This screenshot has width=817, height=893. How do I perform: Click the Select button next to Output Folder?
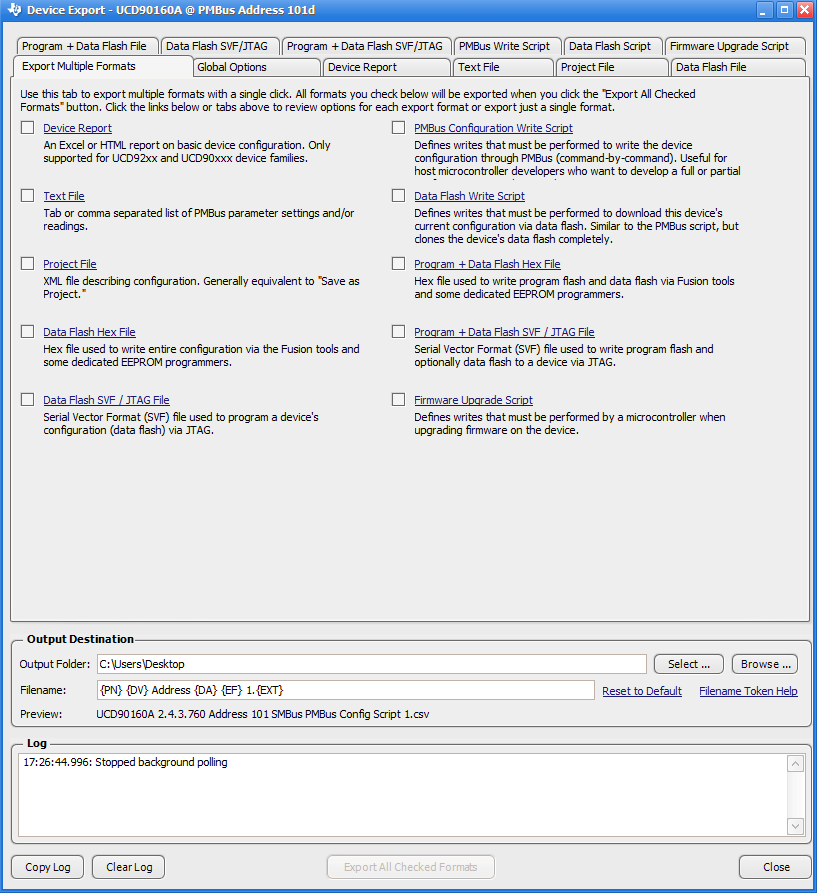pyautogui.click(x=688, y=663)
